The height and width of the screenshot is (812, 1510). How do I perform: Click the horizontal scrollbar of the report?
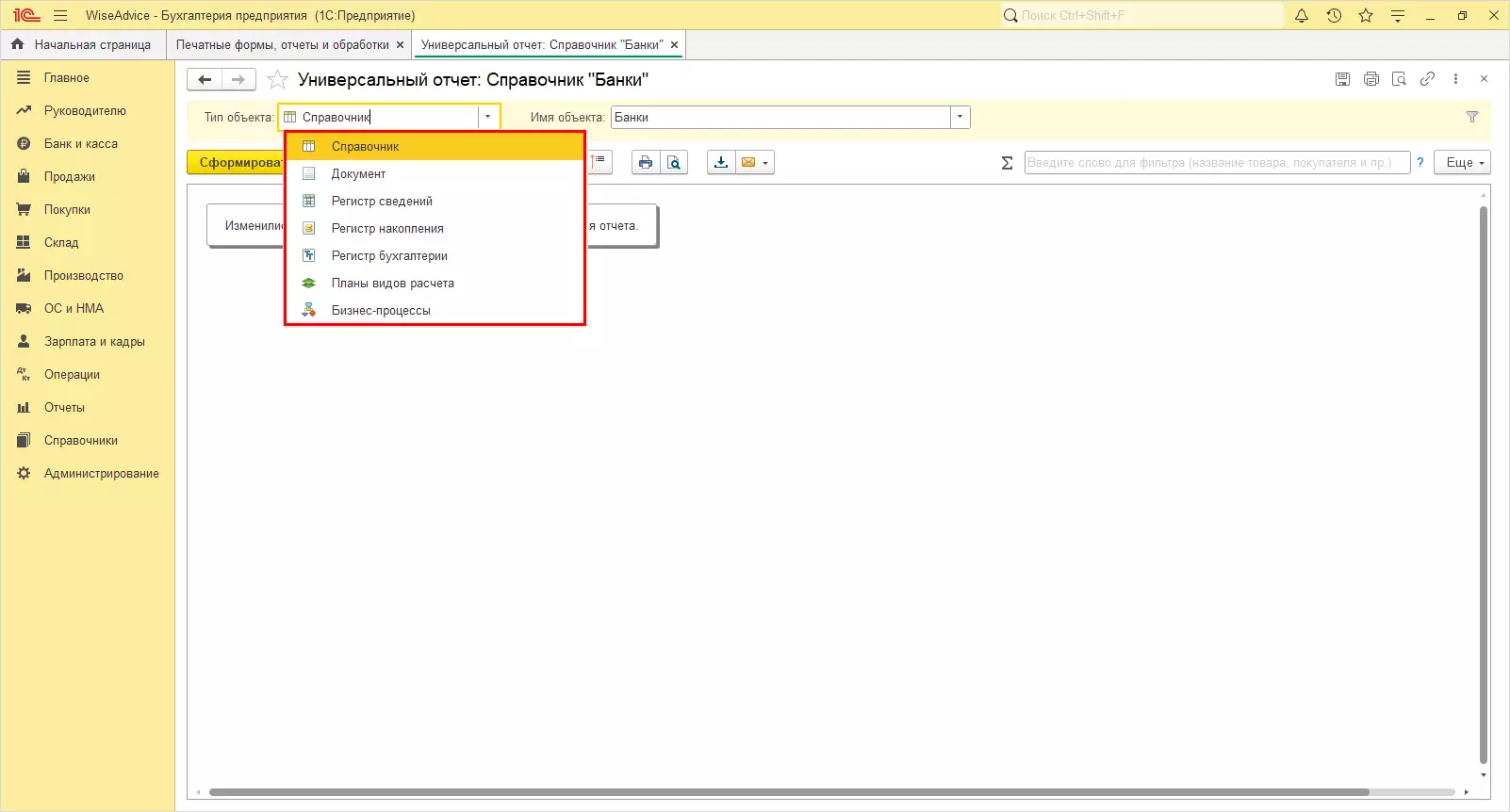(x=788, y=792)
